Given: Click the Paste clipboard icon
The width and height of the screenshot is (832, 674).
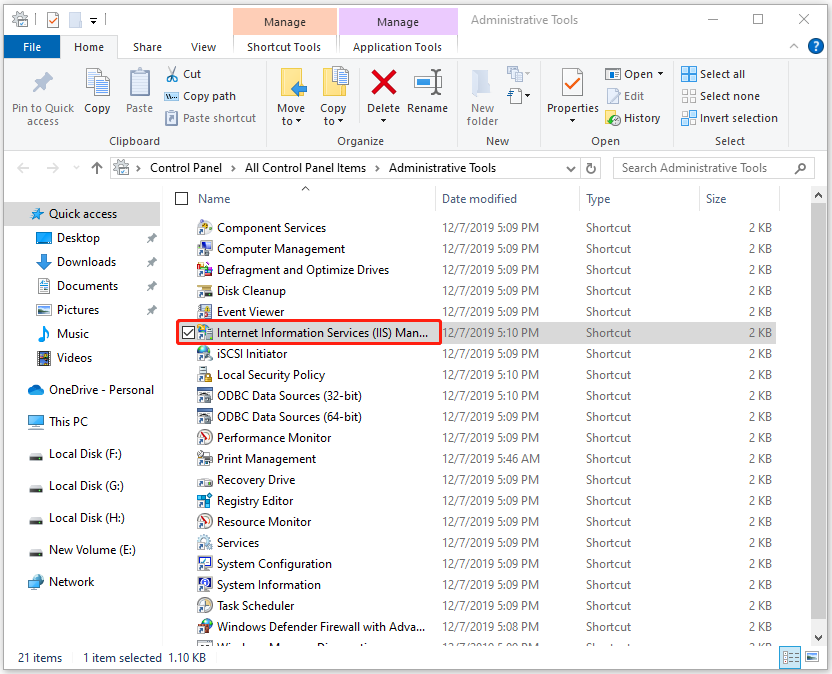Looking at the screenshot, I should [x=140, y=82].
